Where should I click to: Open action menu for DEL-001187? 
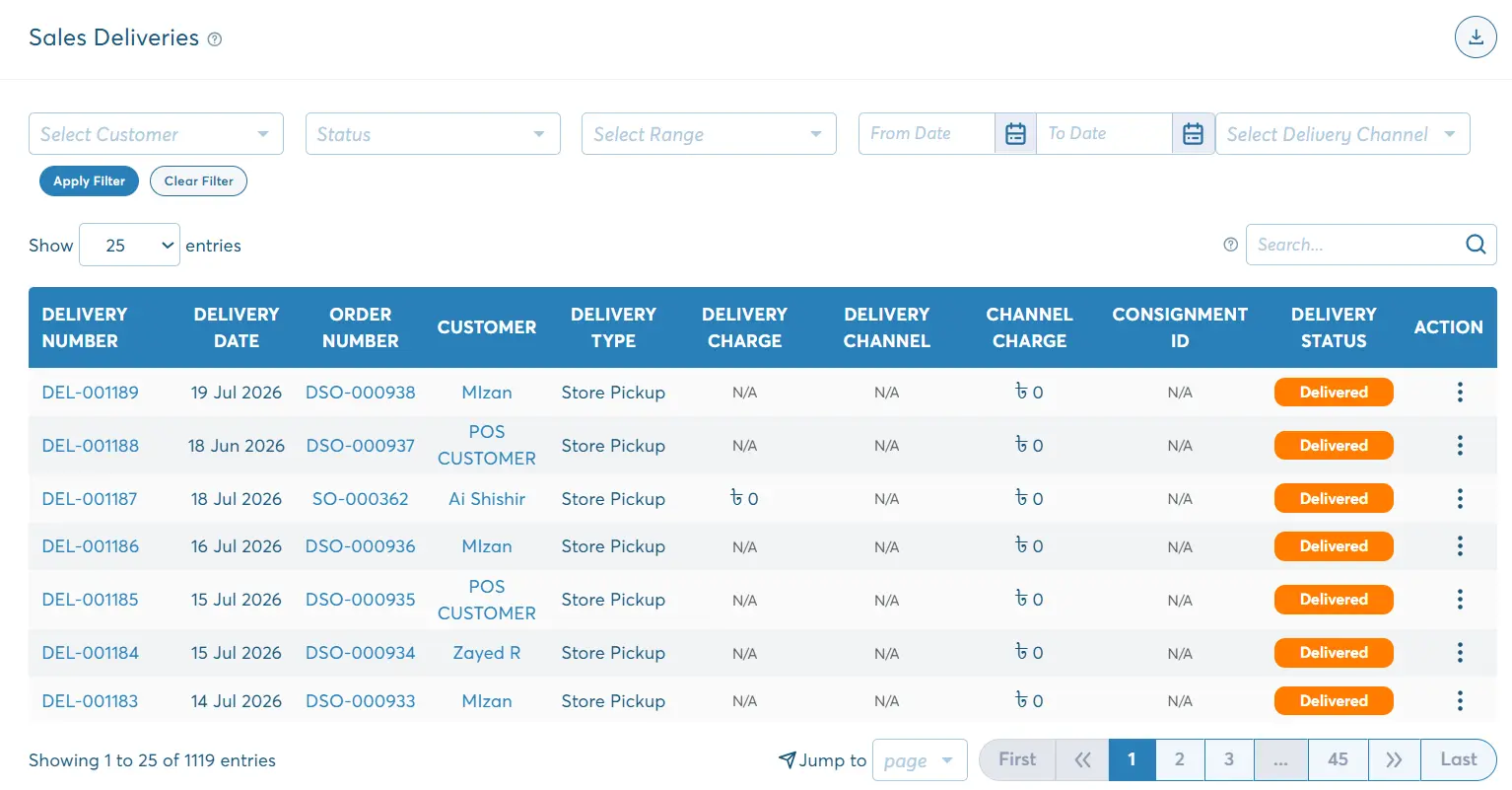point(1460,499)
